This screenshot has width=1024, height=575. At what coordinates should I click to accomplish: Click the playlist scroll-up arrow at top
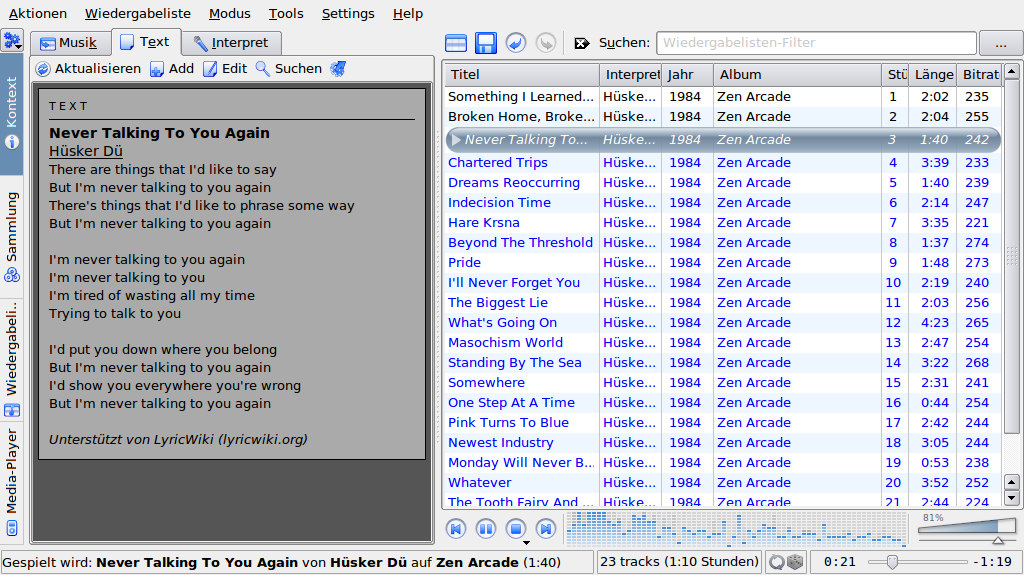click(x=1012, y=71)
